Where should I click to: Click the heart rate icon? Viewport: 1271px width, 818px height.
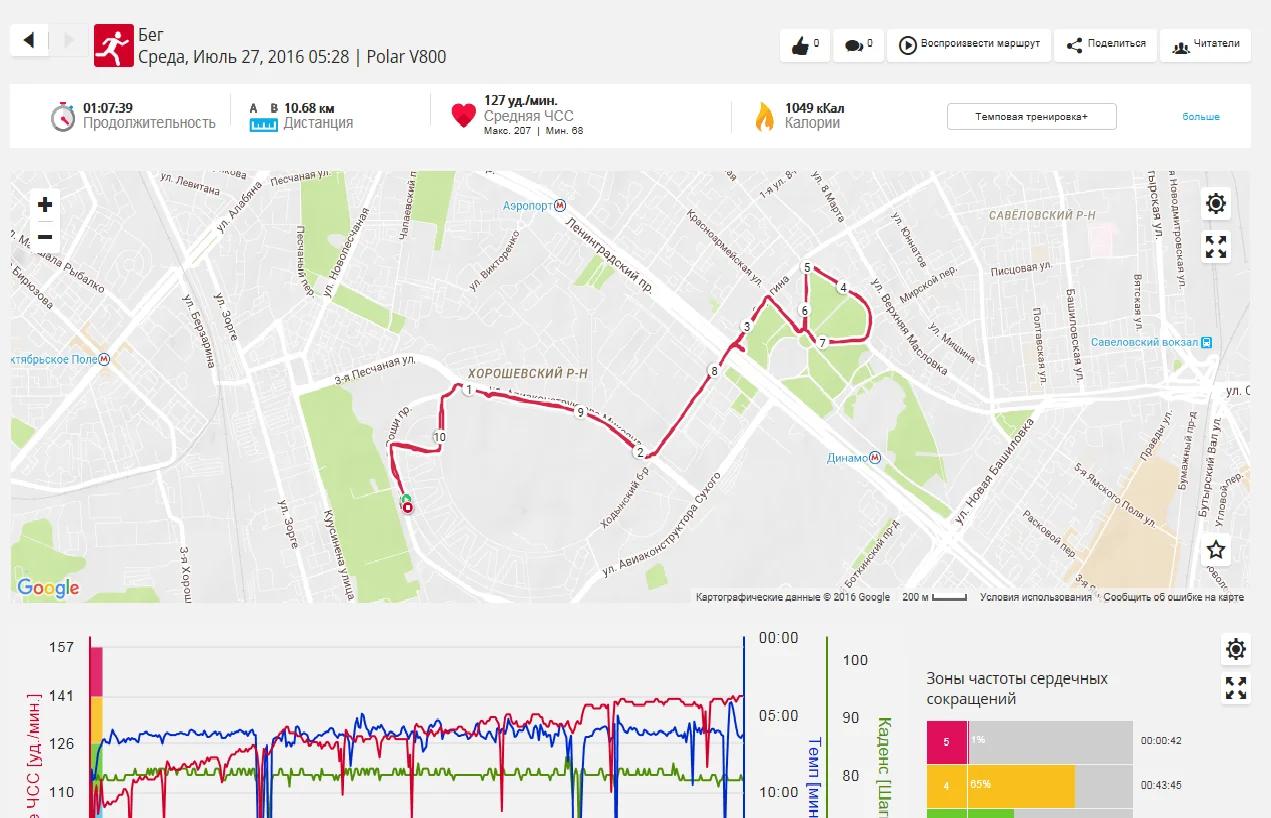coord(464,116)
